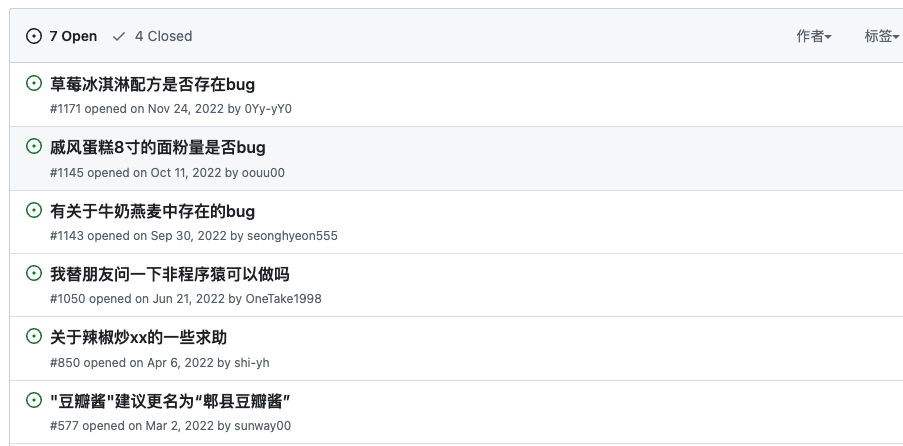Click open-issue icon beside 草莓冰淇淋配方是否存在bug
The width and height of the screenshot is (903, 446).
point(34,84)
